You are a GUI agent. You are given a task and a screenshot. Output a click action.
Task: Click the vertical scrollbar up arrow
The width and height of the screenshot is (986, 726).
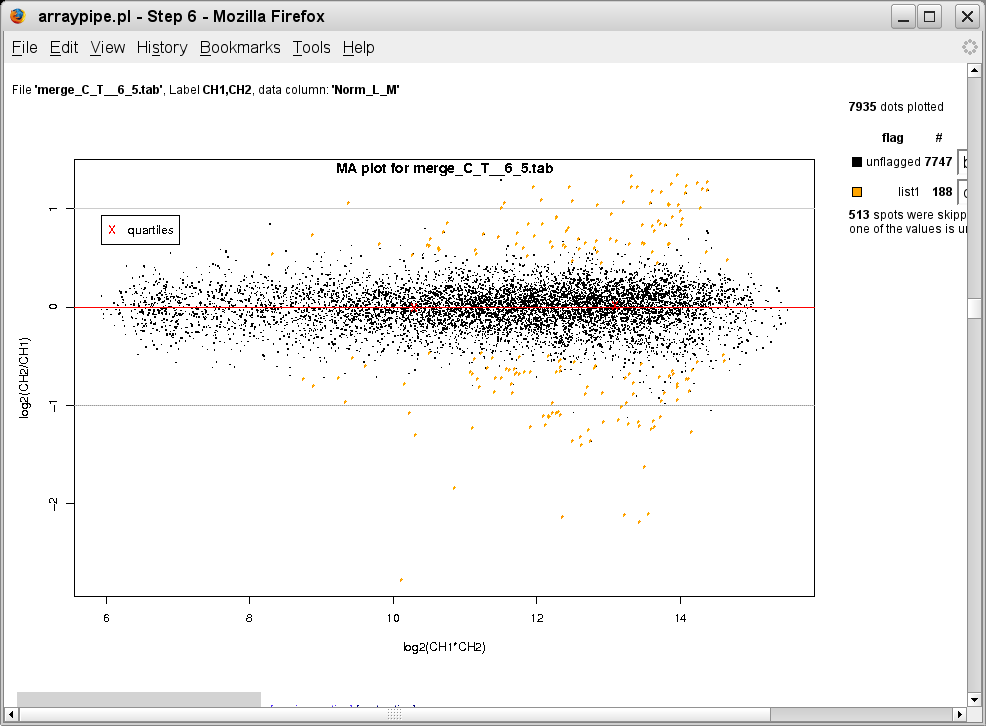point(974,70)
